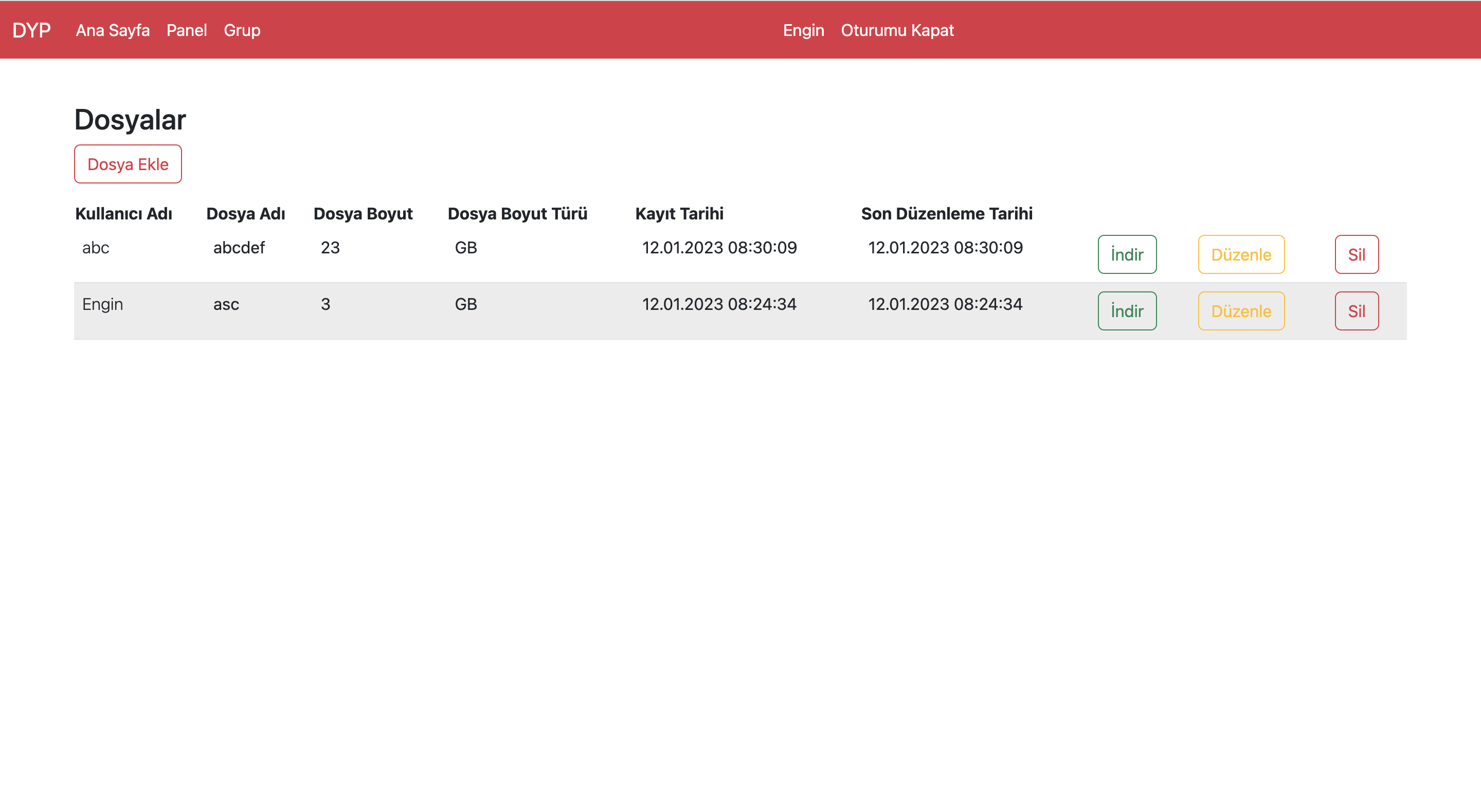The width and height of the screenshot is (1481, 812).
Task: Delete the asc file with Sil
Action: click(1356, 311)
